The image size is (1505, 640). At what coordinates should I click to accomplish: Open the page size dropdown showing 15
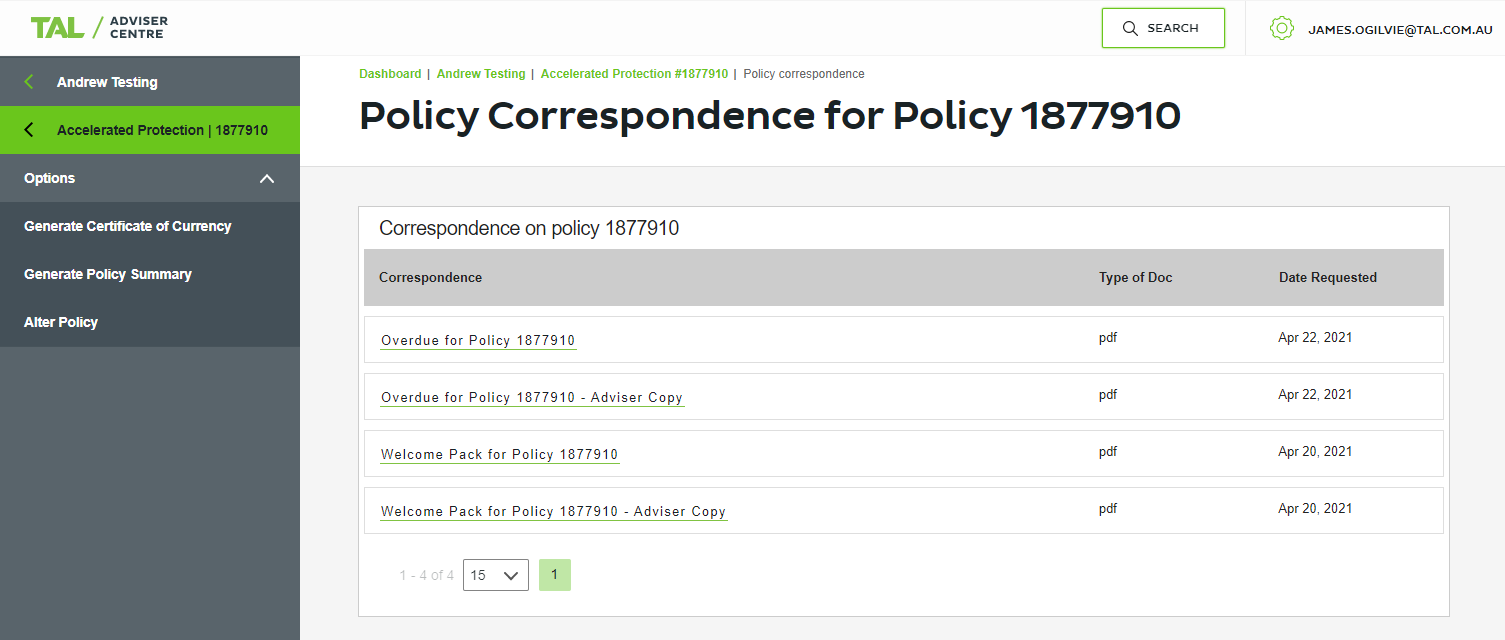pos(496,575)
